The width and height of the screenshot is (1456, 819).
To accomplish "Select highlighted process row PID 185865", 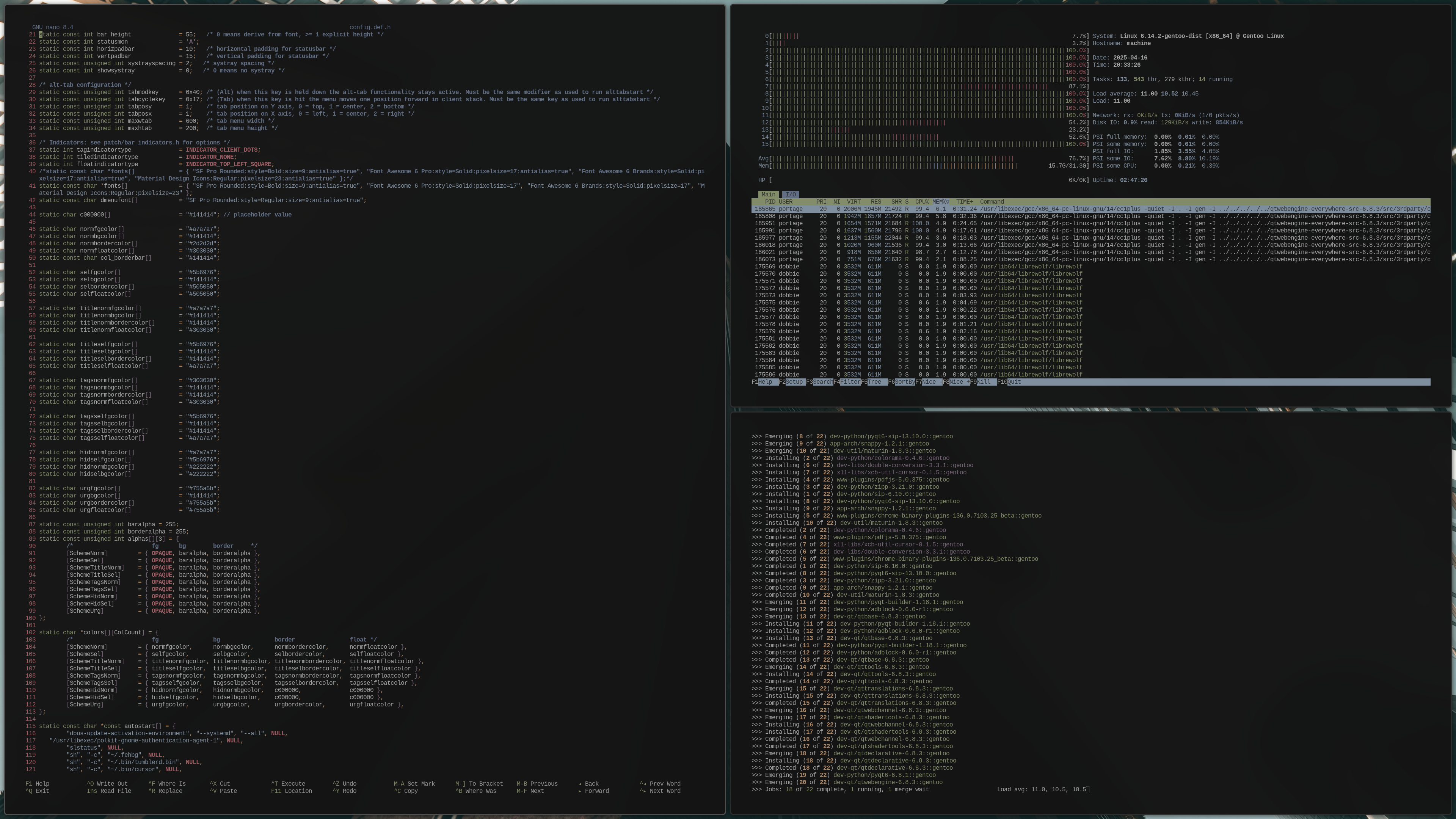I will [1091, 209].
